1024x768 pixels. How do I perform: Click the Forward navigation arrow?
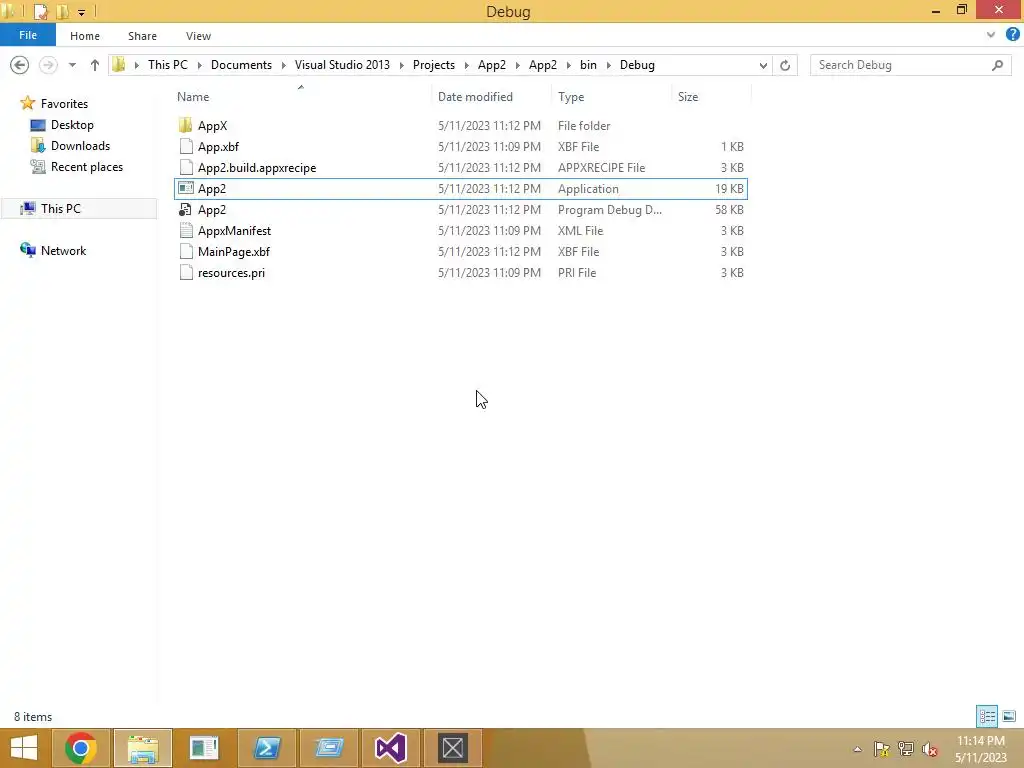point(48,65)
